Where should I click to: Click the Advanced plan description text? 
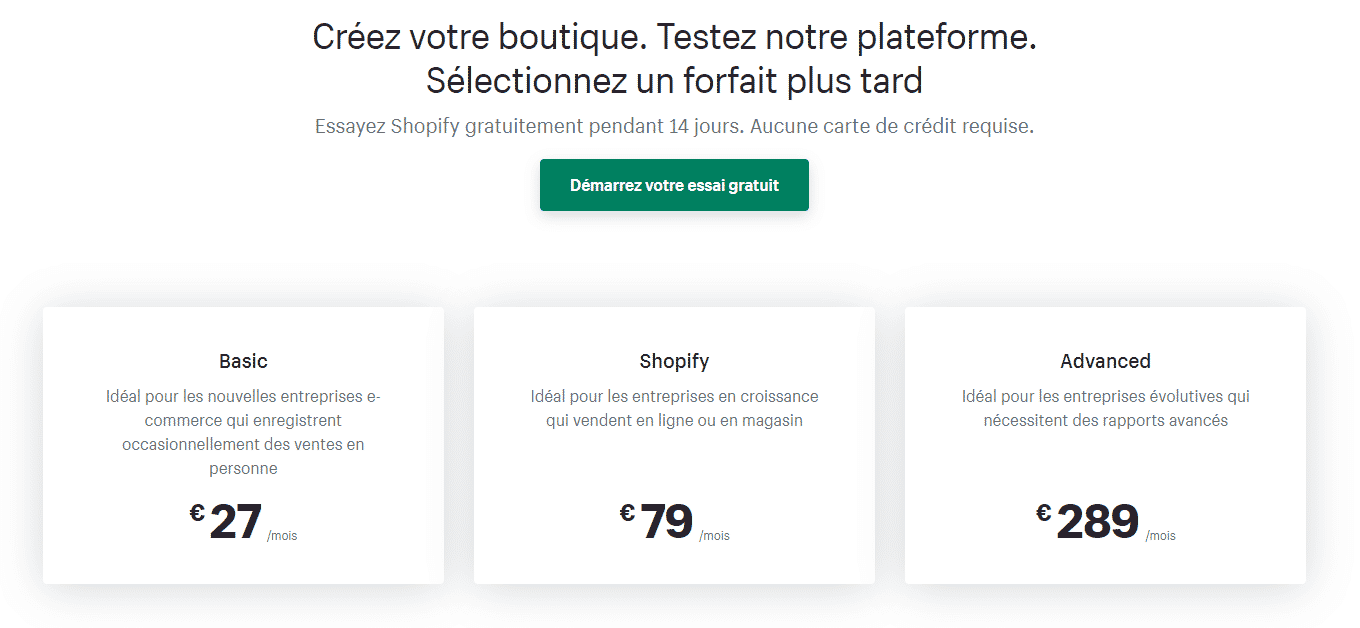[1105, 408]
